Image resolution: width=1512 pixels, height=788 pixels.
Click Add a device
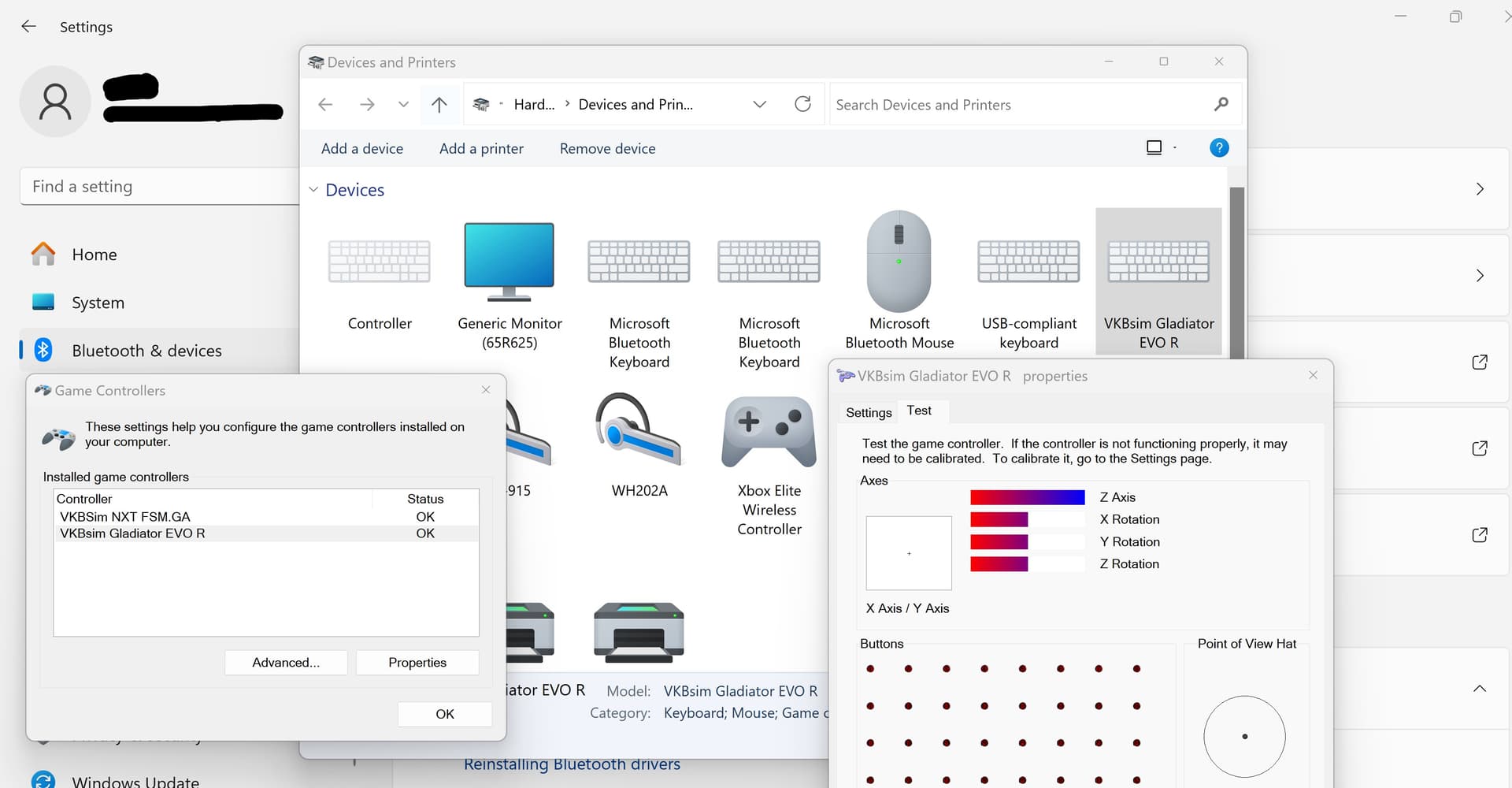pyautogui.click(x=362, y=148)
